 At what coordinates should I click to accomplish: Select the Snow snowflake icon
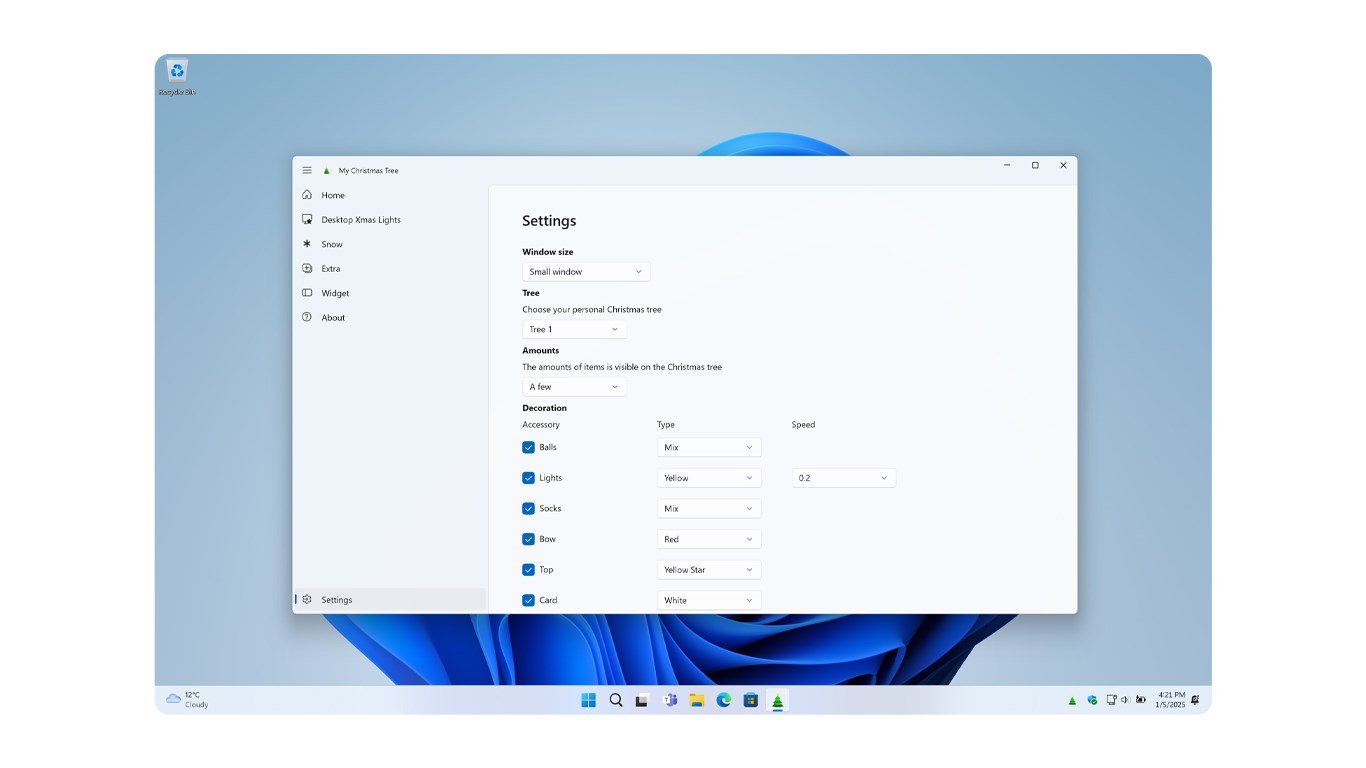[x=307, y=244]
